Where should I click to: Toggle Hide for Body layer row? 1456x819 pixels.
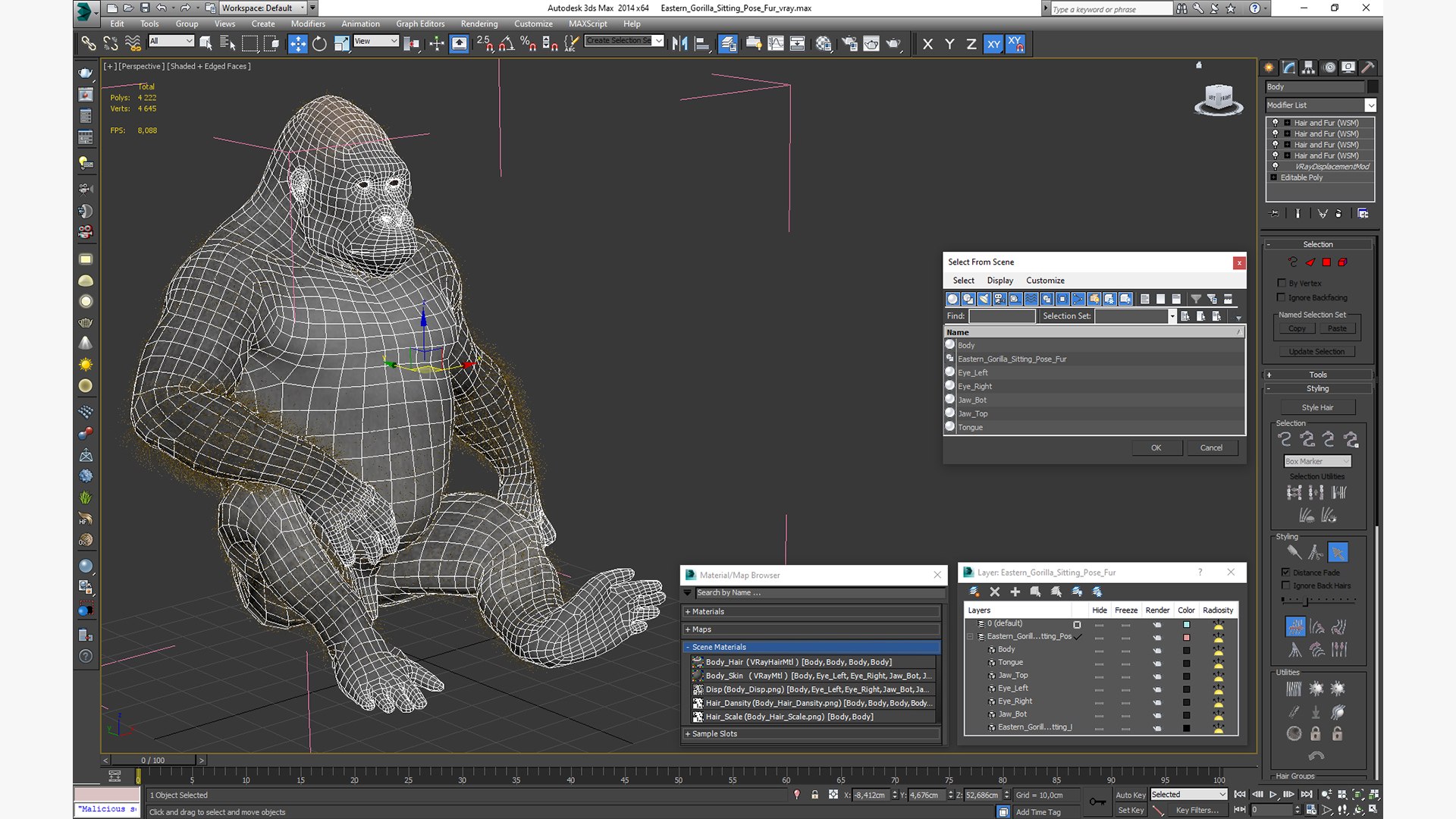[1099, 650]
